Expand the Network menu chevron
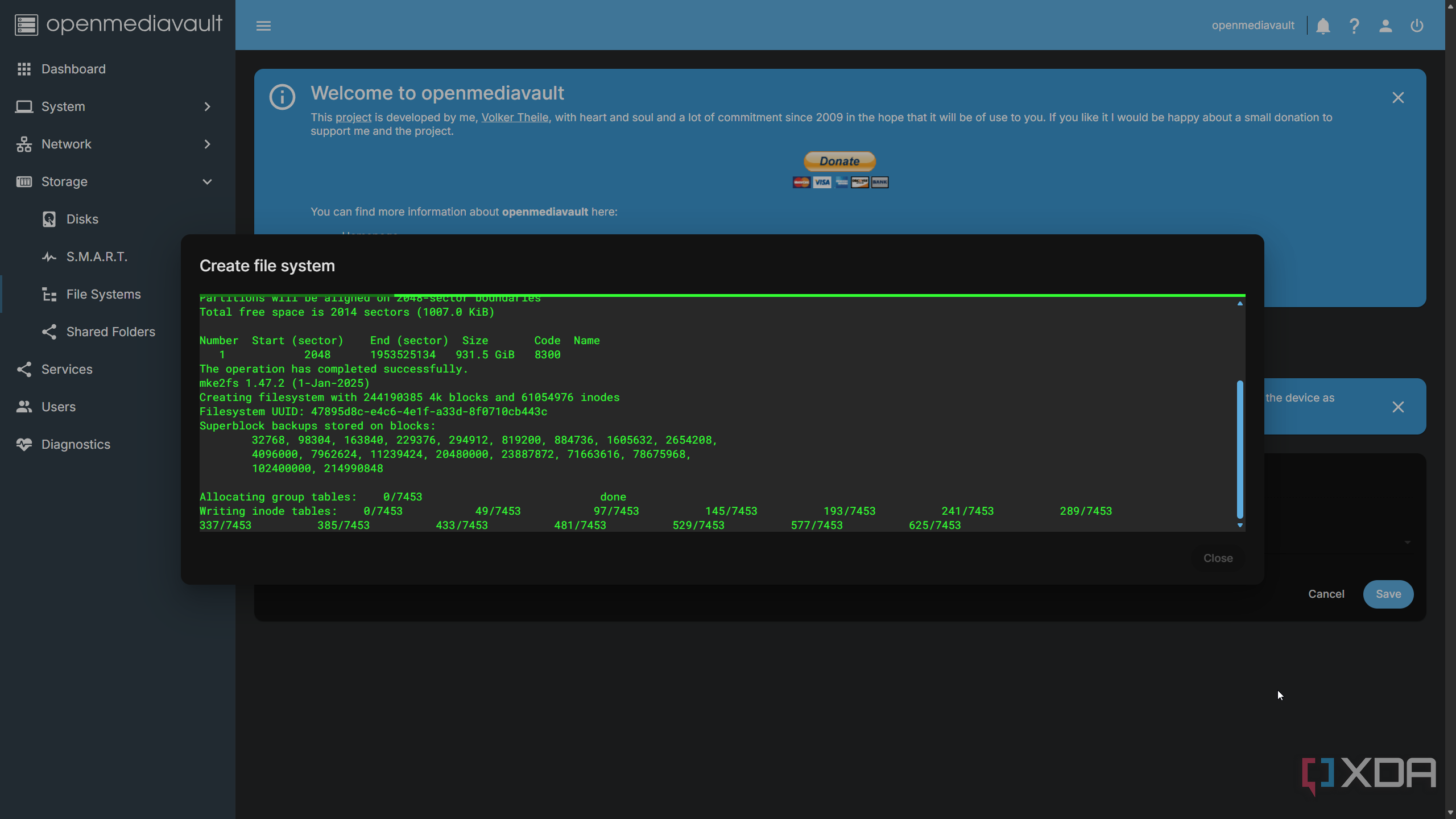The width and height of the screenshot is (1456, 819). tap(207, 144)
